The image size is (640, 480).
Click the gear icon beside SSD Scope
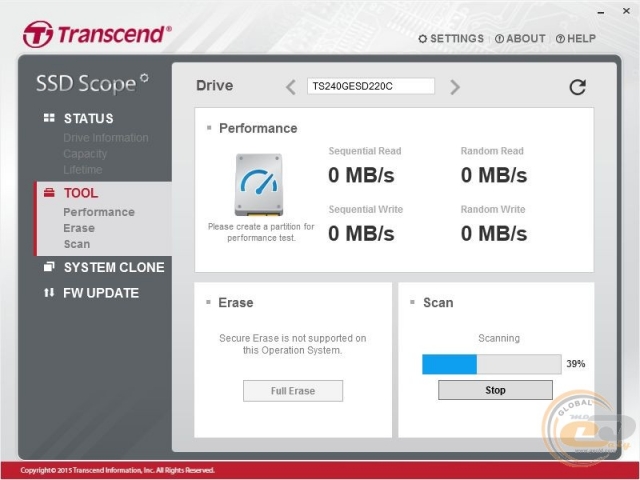click(144, 78)
